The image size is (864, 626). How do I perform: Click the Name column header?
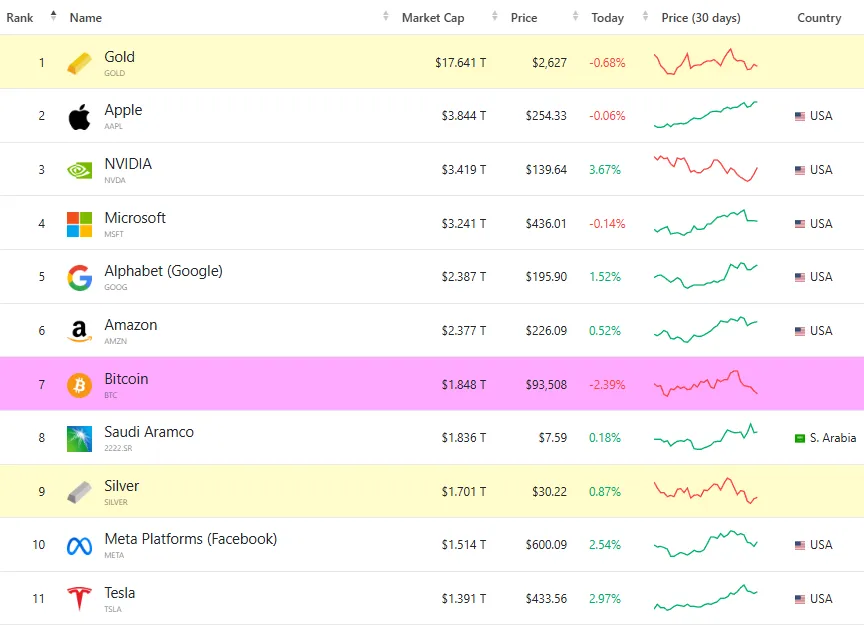tap(85, 18)
